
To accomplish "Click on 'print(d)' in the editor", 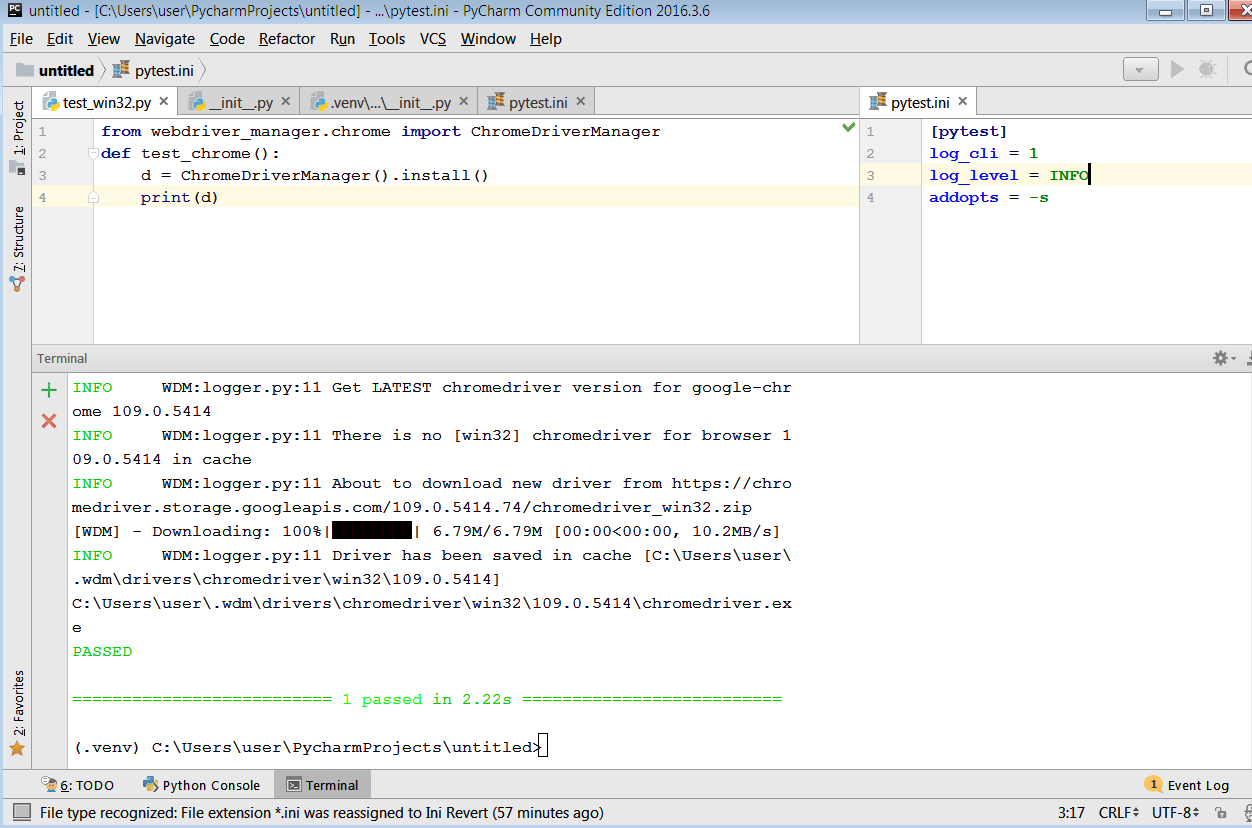I will pyautogui.click(x=179, y=197).
